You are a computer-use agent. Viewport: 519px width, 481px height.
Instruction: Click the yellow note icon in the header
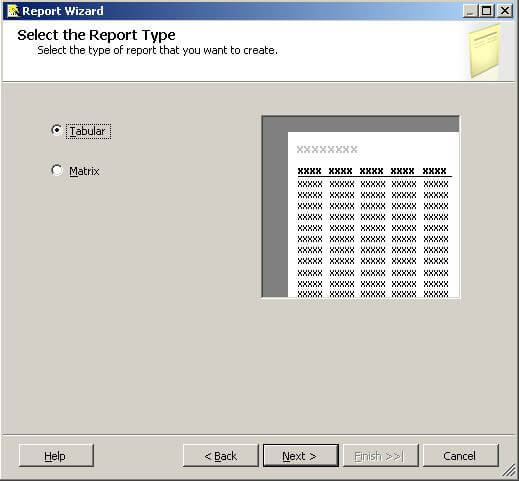point(485,52)
